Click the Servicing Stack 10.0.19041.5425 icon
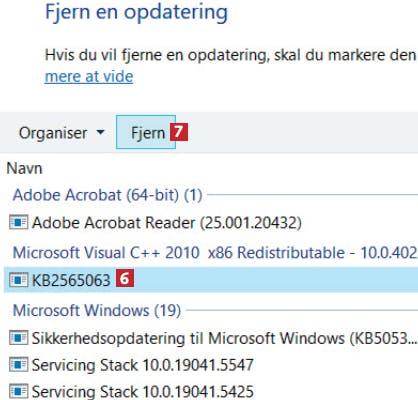Viewport: 418px width, 400px height. click(18, 391)
